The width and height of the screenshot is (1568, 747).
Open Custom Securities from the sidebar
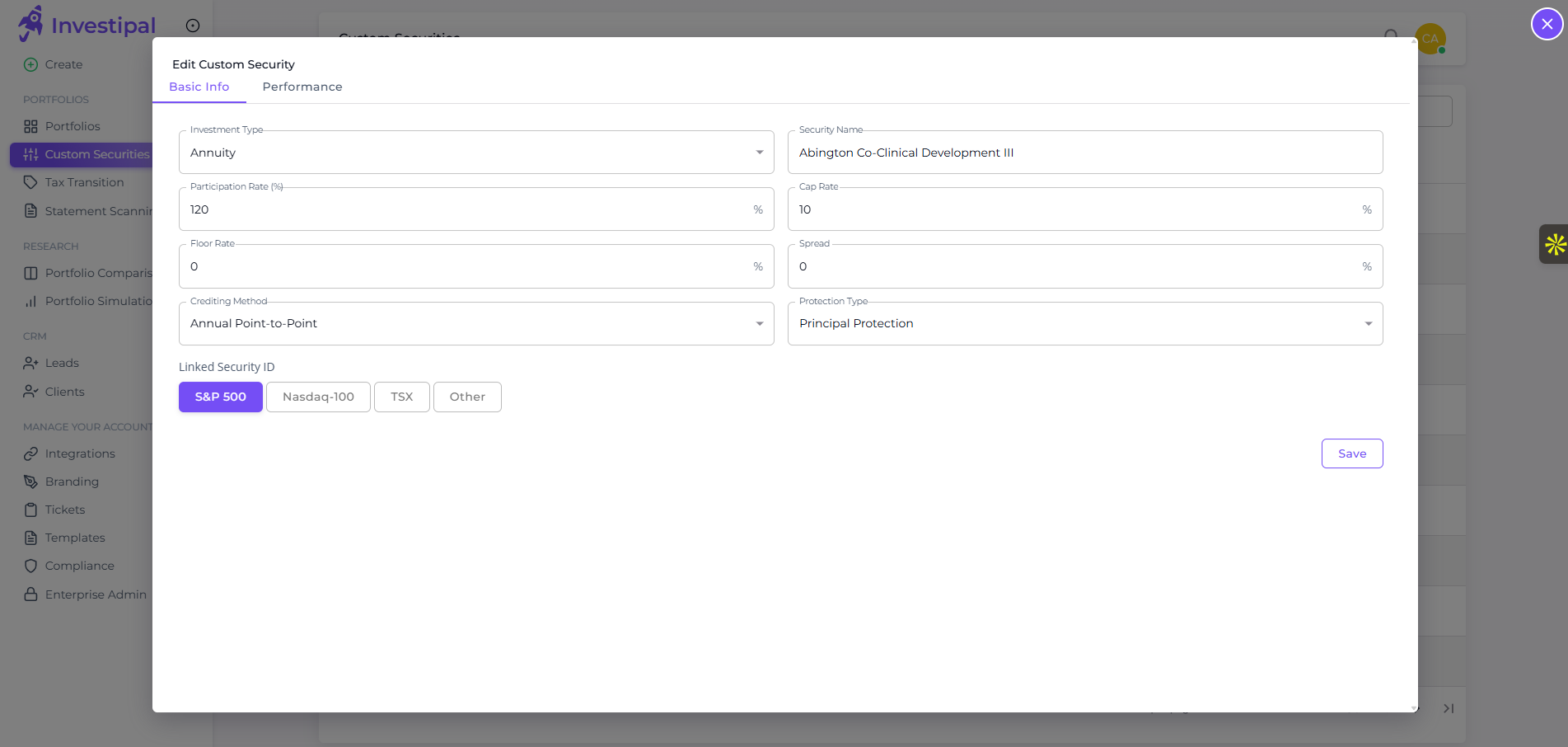click(x=30, y=154)
